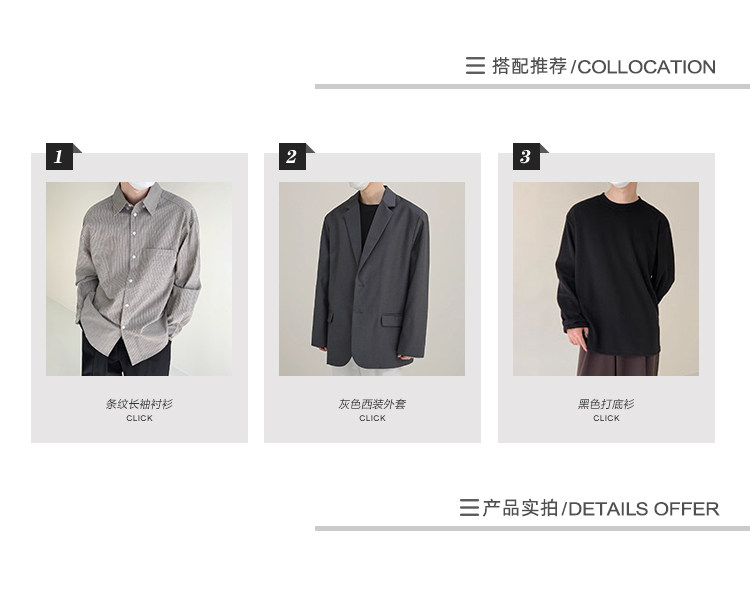
Task: Click CLICK under 灰色西装外套
Action: click(x=372, y=418)
